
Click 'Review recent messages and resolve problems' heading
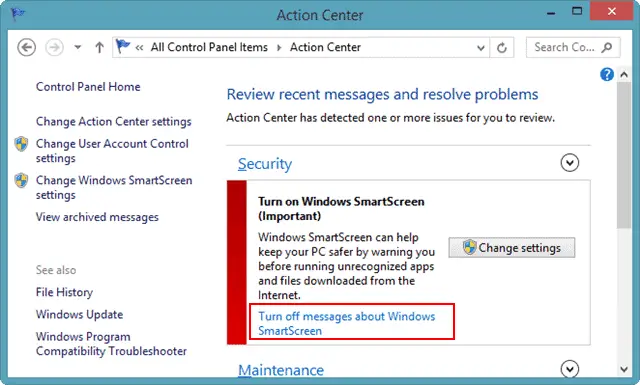click(382, 94)
